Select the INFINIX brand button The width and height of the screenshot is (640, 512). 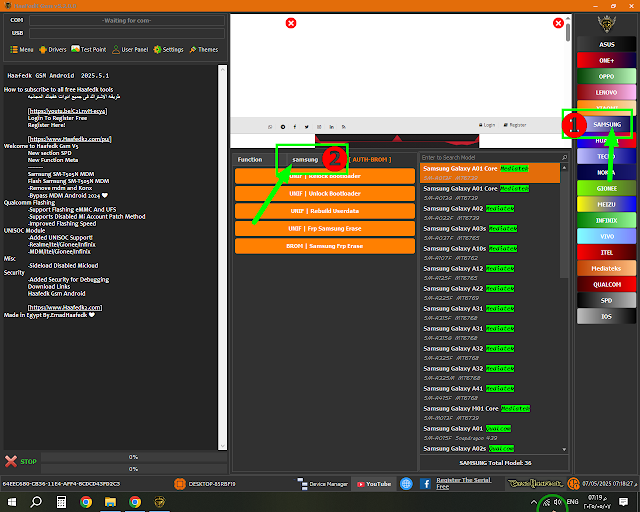pyautogui.click(x=607, y=220)
